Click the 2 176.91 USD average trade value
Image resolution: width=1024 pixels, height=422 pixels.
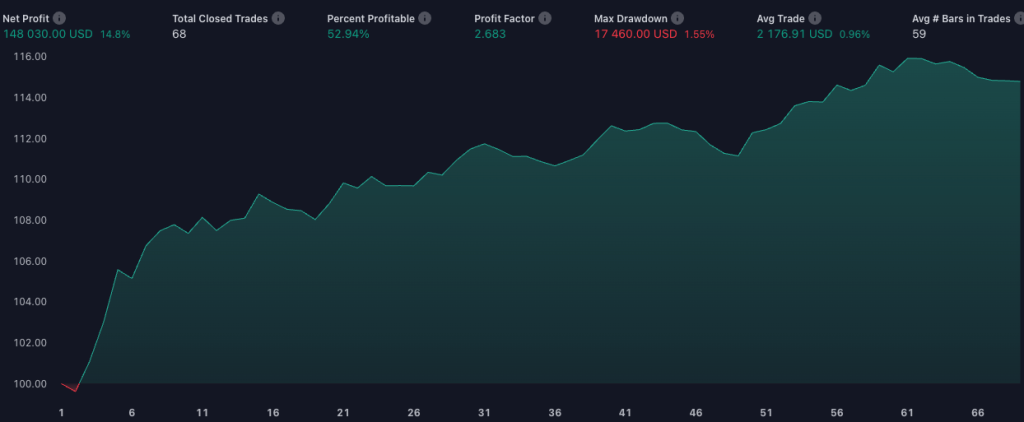(795, 34)
